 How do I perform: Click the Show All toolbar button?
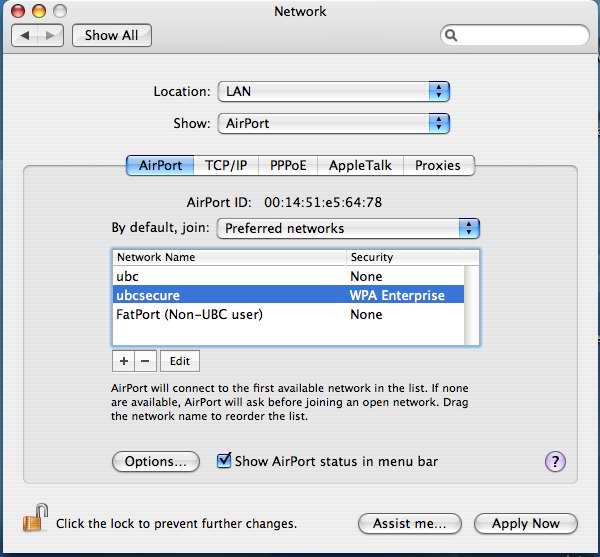[x=111, y=35]
